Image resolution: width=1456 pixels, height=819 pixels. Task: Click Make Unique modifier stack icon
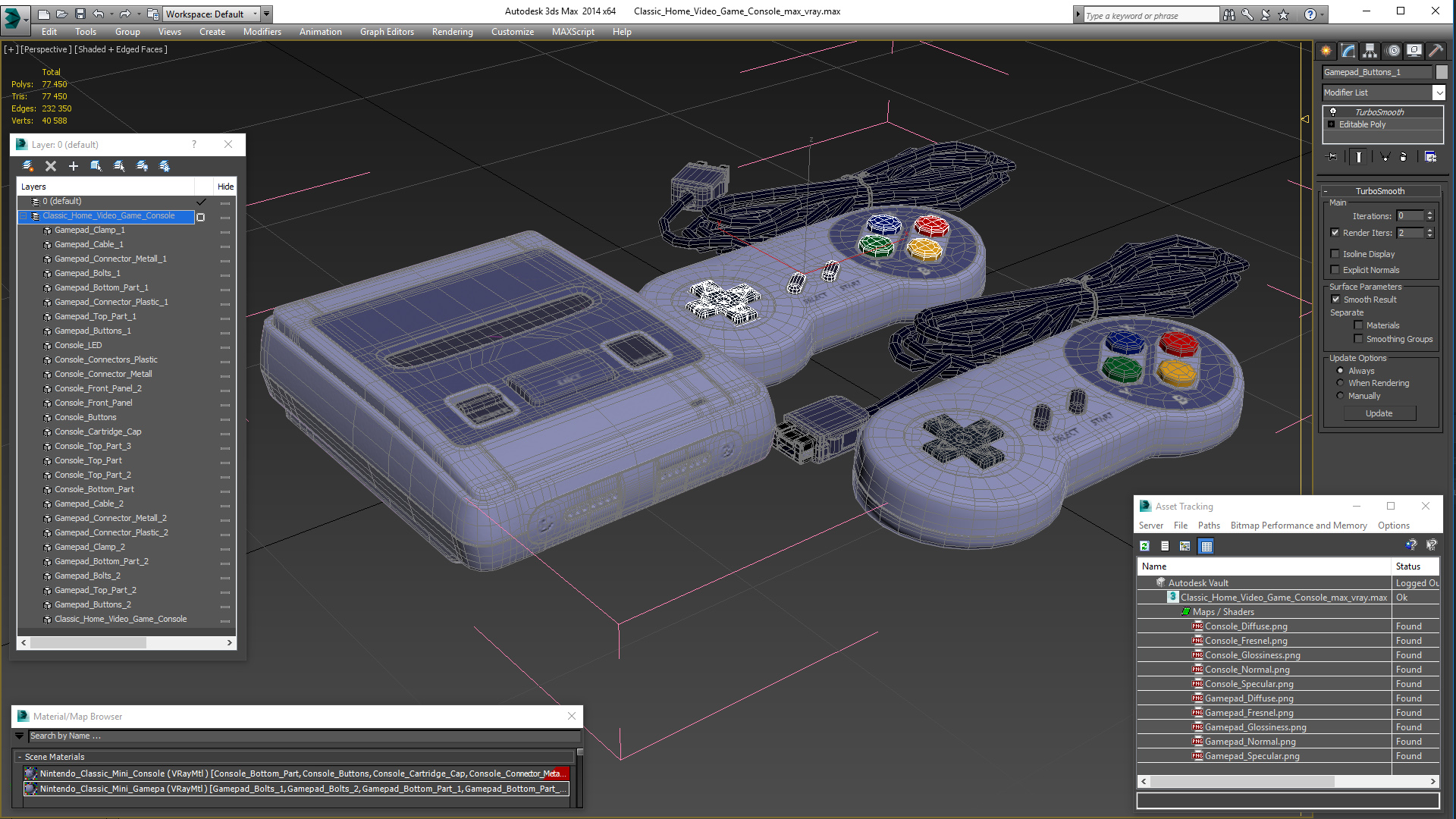[1385, 157]
